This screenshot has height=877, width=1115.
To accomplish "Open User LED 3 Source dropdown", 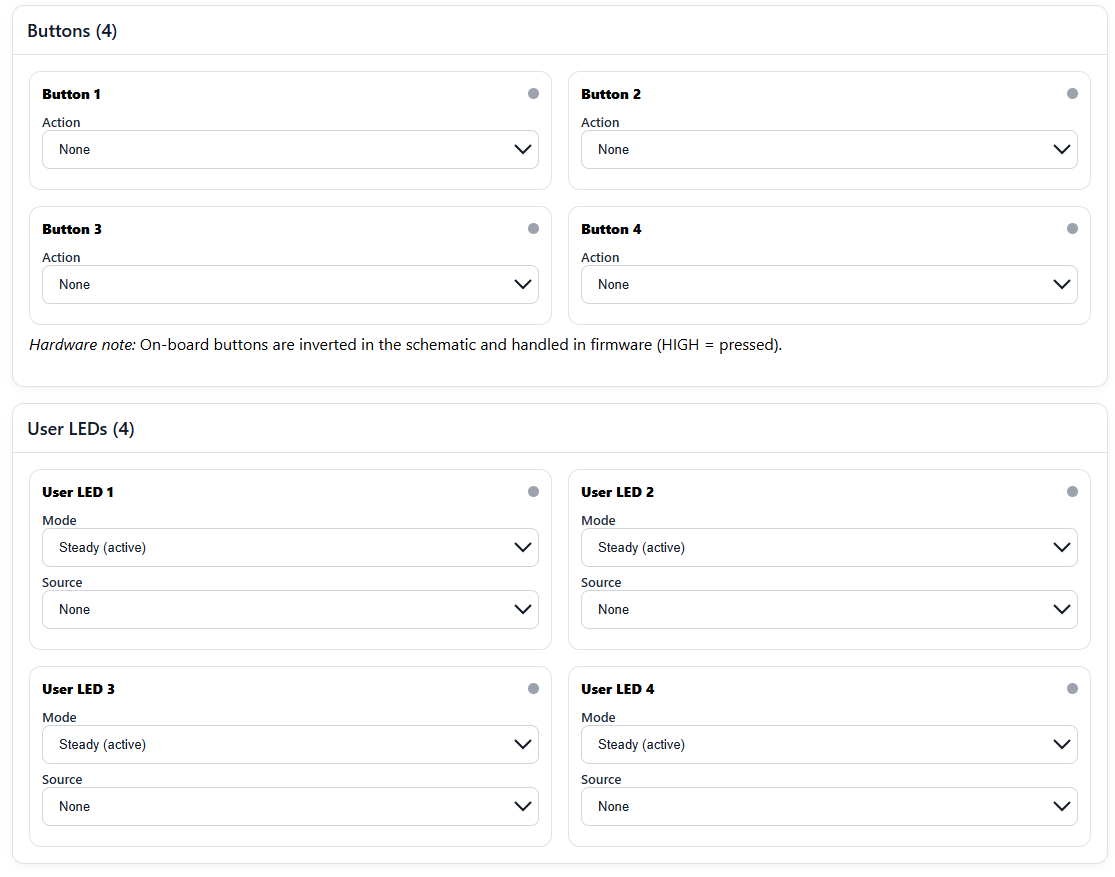I will pos(290,807).
